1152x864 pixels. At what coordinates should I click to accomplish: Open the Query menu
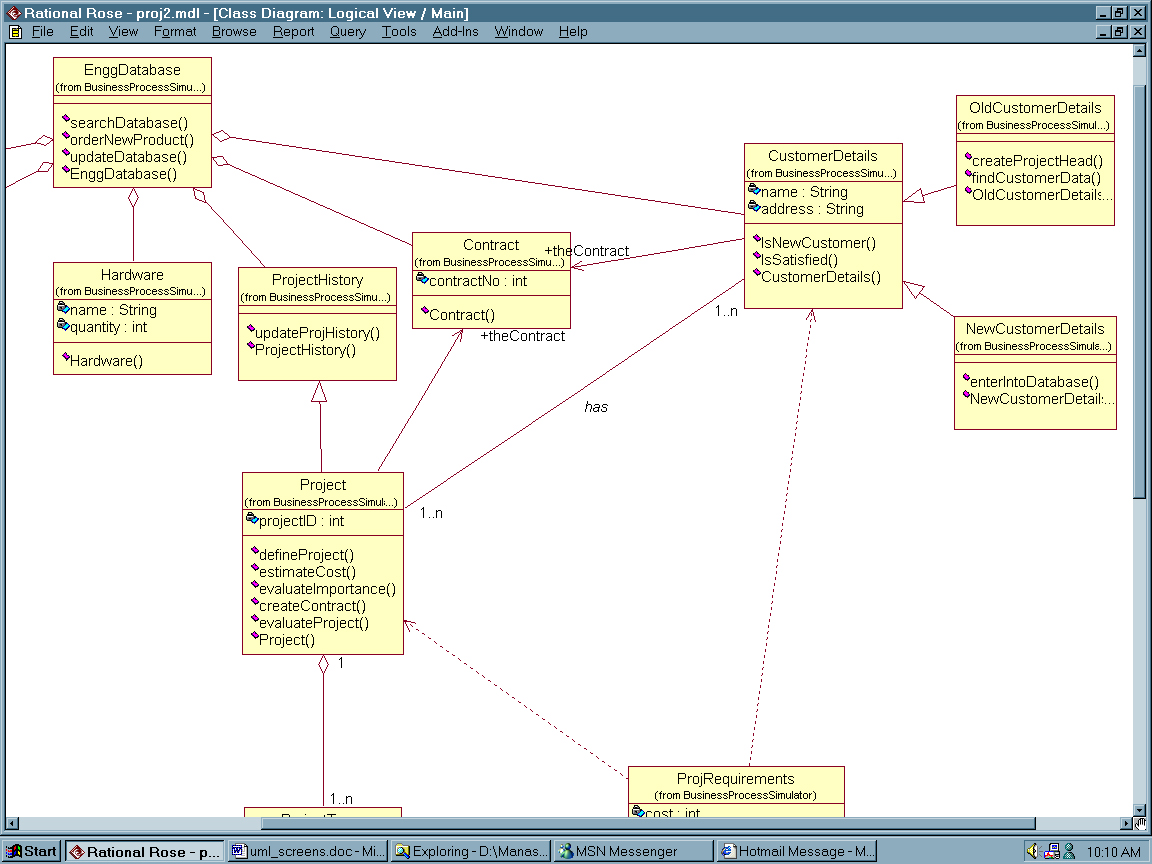[348, 32]
